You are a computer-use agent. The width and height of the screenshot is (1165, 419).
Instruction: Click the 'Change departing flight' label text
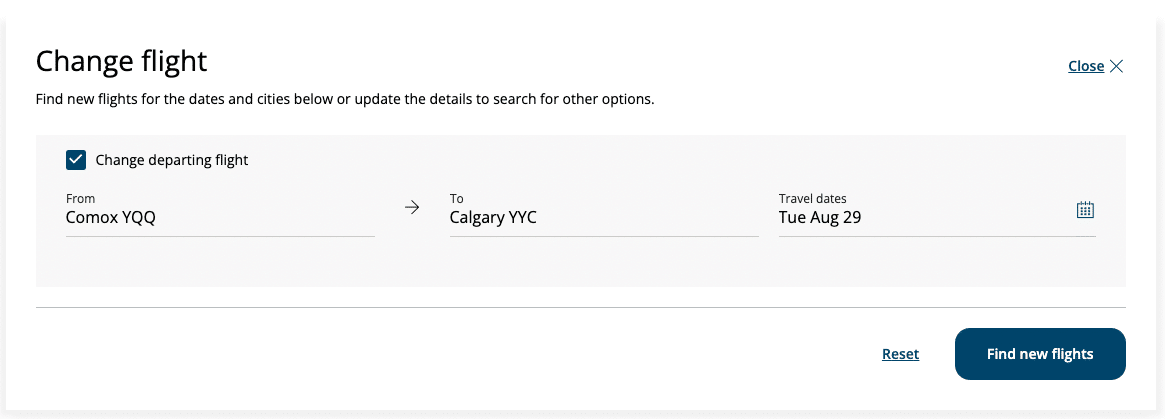click(172, 160)
